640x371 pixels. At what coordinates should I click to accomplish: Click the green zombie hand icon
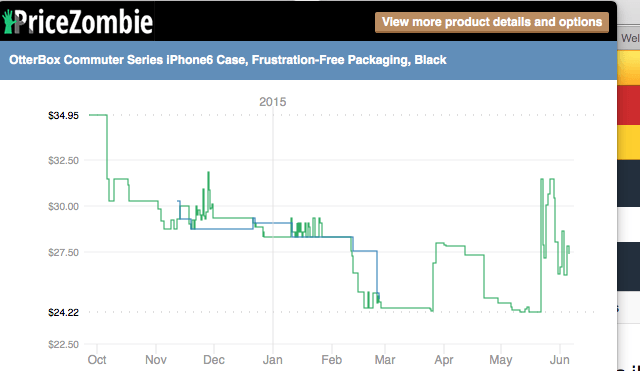pyautogui.click(x=8, y=22)
